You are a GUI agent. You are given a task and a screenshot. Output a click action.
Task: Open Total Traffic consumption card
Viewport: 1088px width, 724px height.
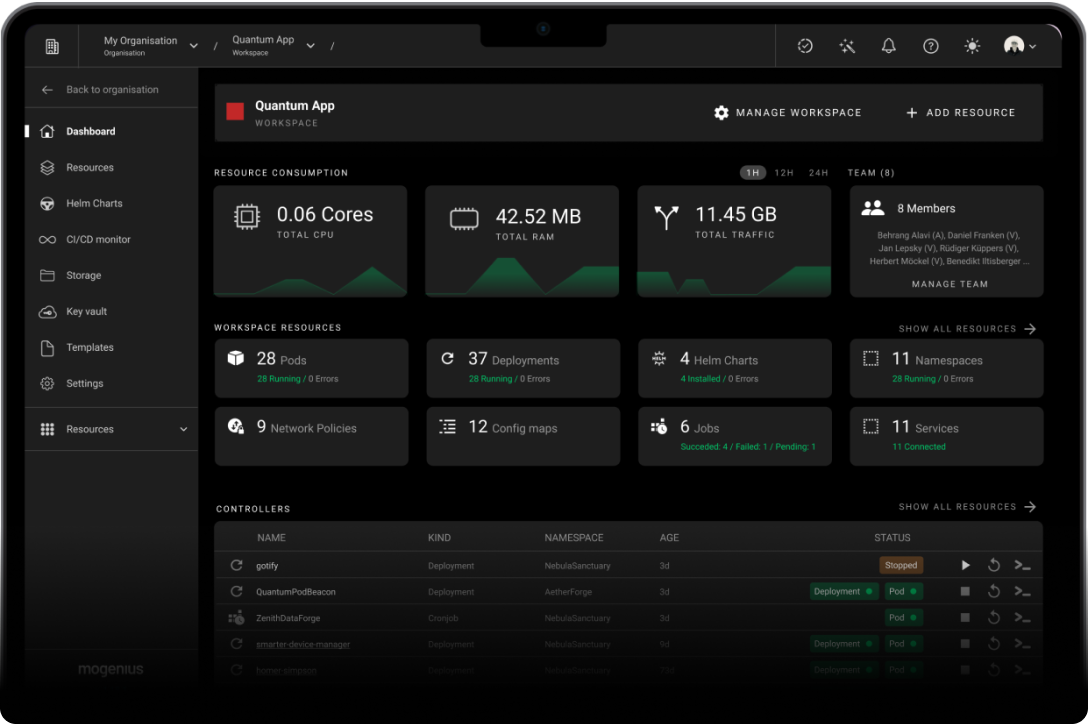click(x=734, y=241)
